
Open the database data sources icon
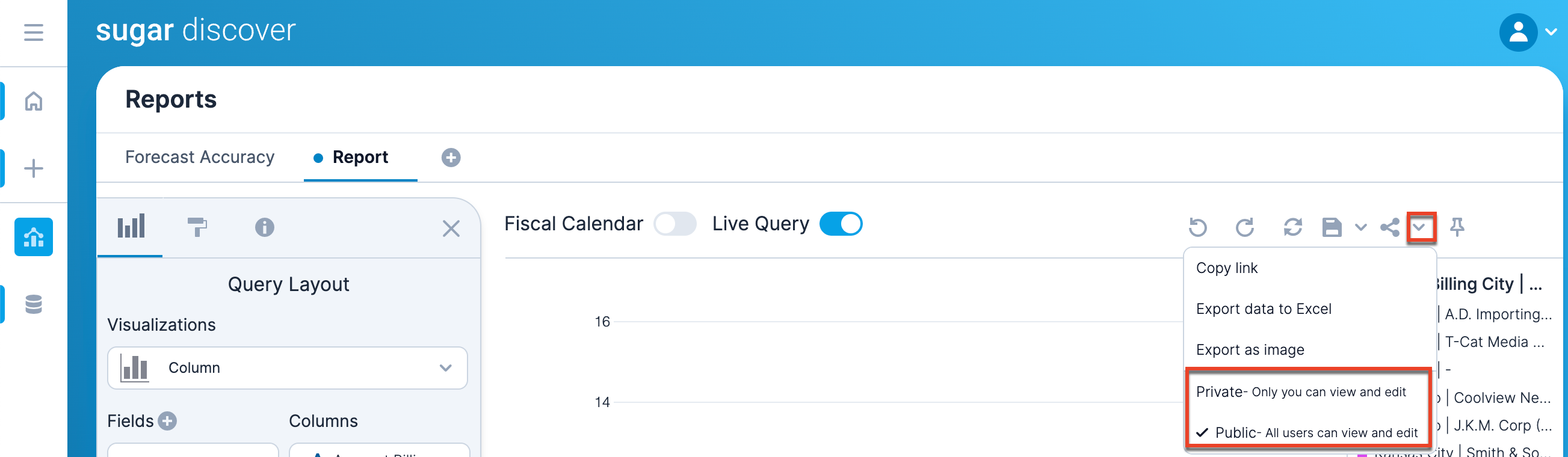point(34,304)
